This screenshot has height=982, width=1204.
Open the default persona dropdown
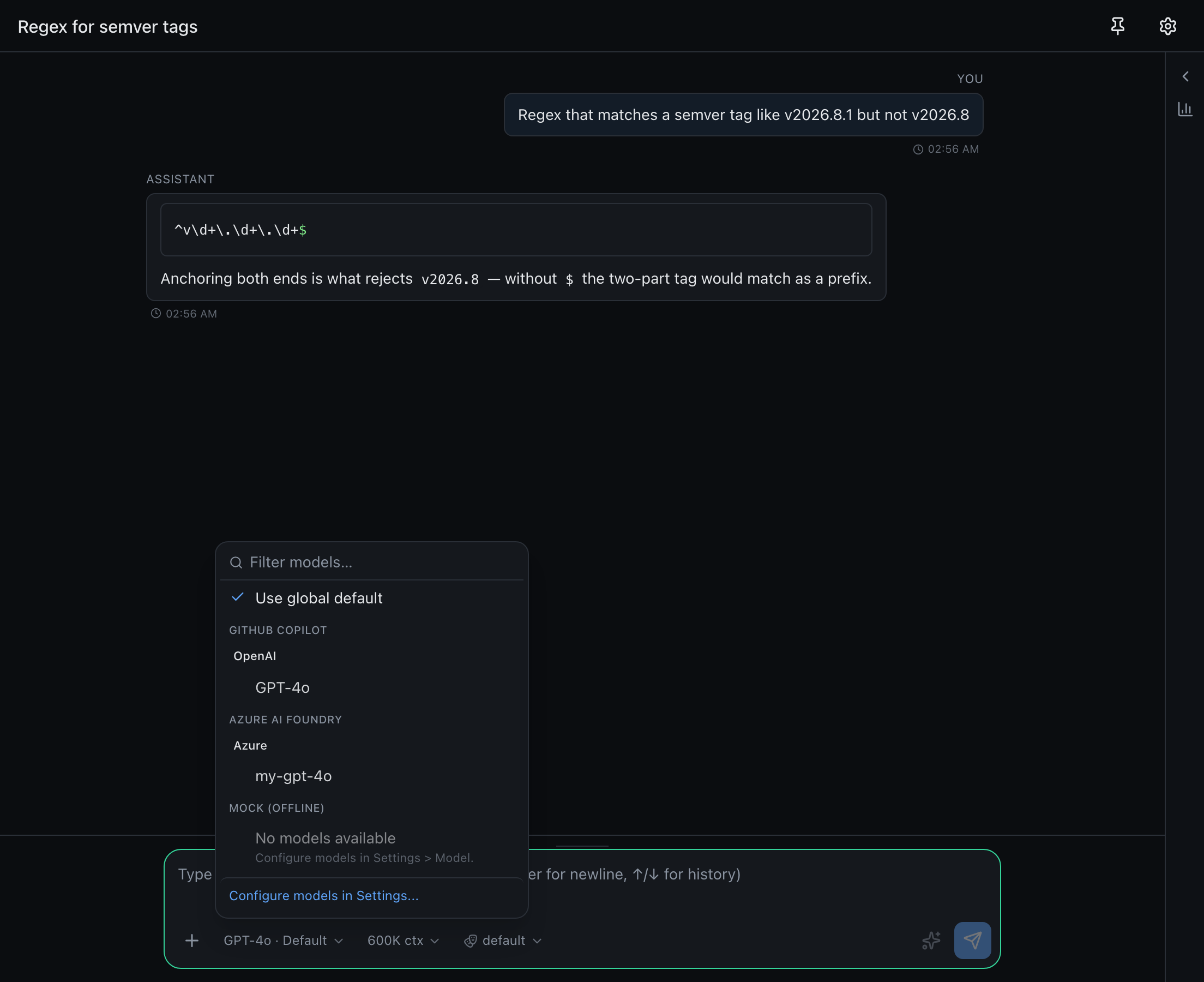tap(503, 940)
